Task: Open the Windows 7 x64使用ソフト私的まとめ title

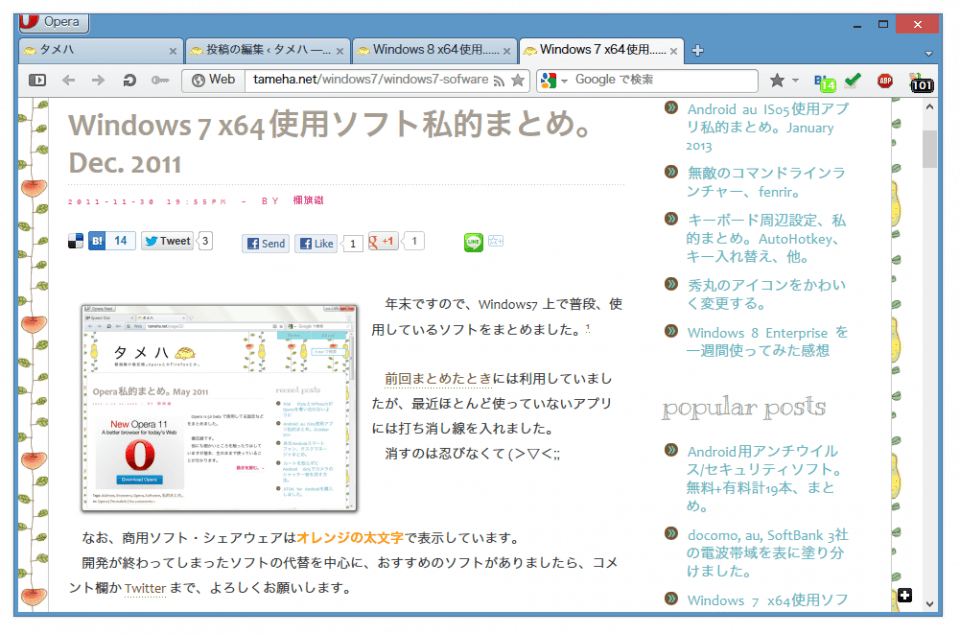Action: pyautogui.click(x=331, y=143)
